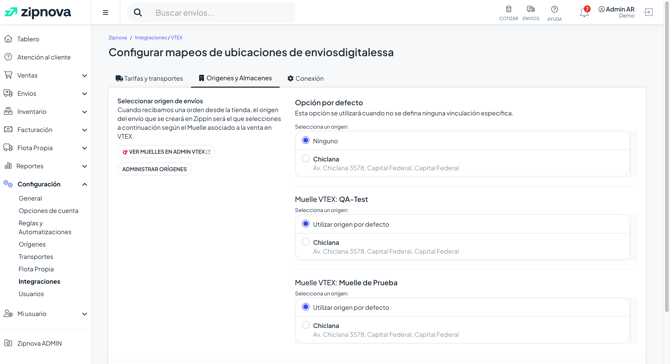Expand the Facturación chevron

pos(85,130)
